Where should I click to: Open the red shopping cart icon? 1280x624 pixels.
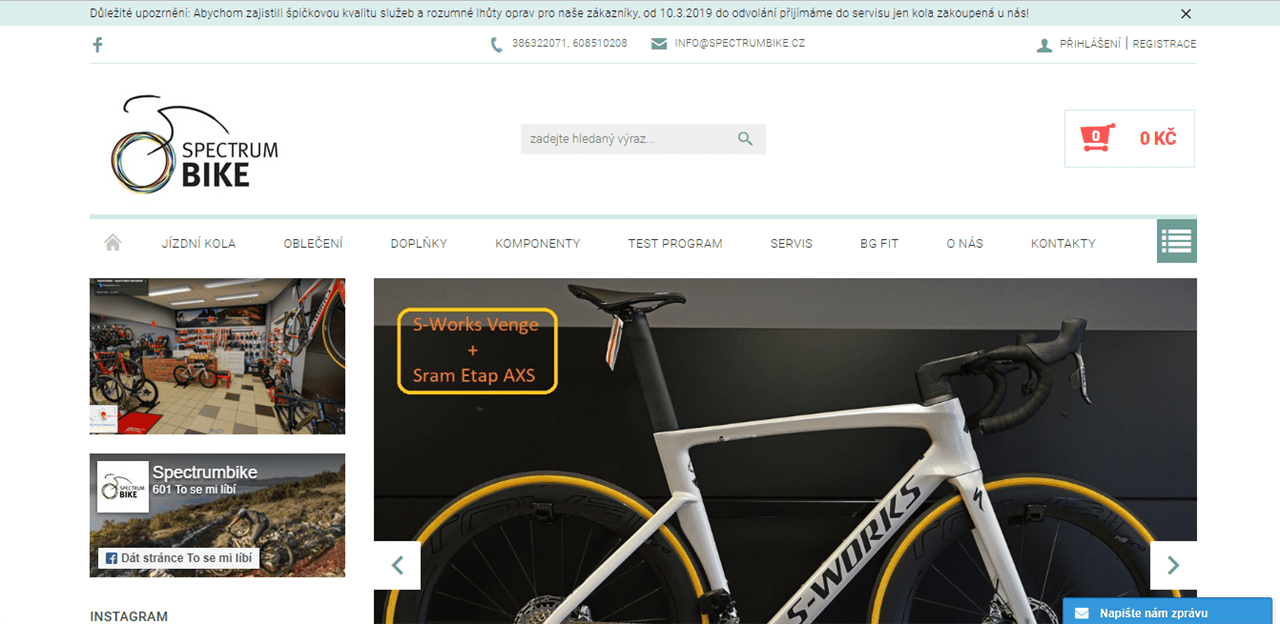(x=1098, y=138)
